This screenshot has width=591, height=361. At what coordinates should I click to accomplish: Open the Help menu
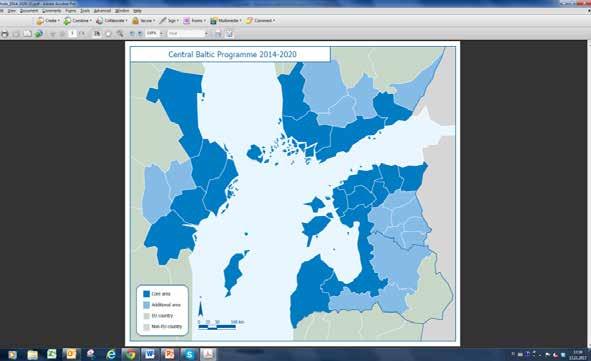[137, 11]
